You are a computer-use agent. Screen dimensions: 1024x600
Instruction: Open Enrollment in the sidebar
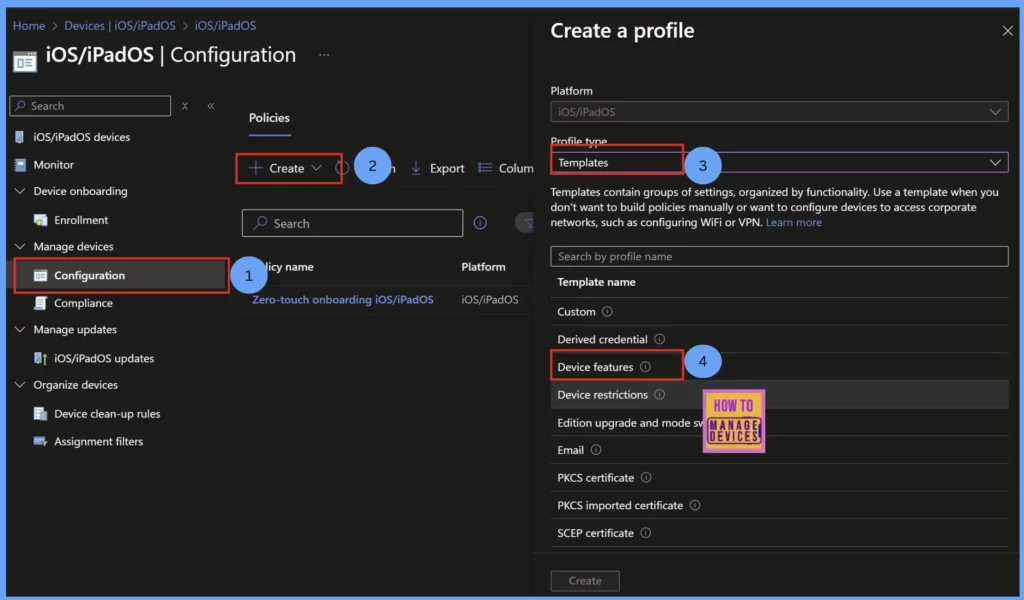[x=81, y=220]
